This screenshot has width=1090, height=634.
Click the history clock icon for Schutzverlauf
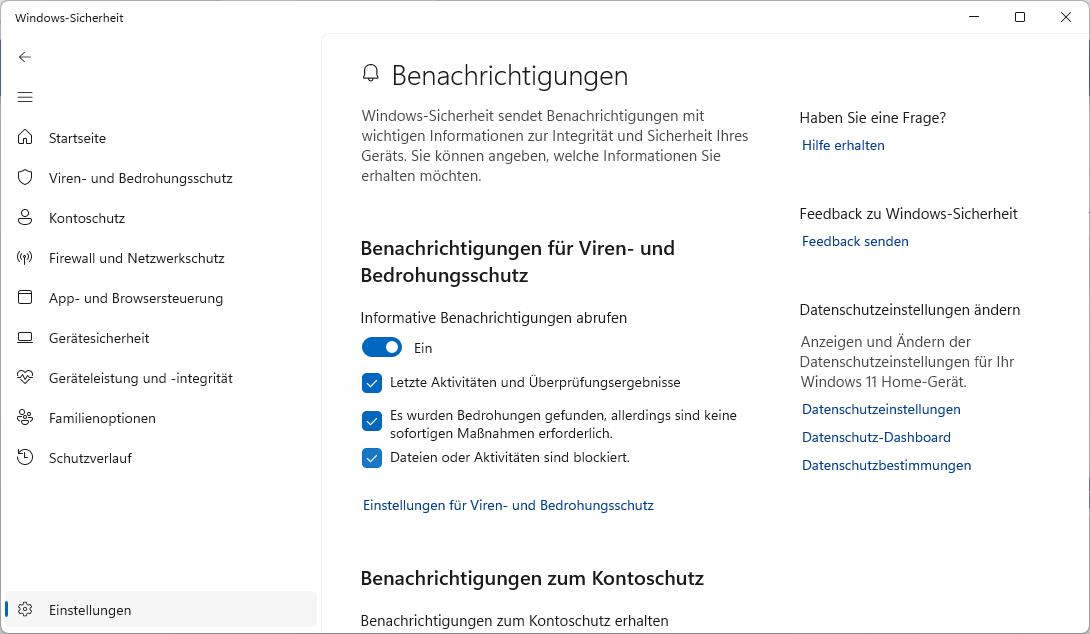coord(25,457)
